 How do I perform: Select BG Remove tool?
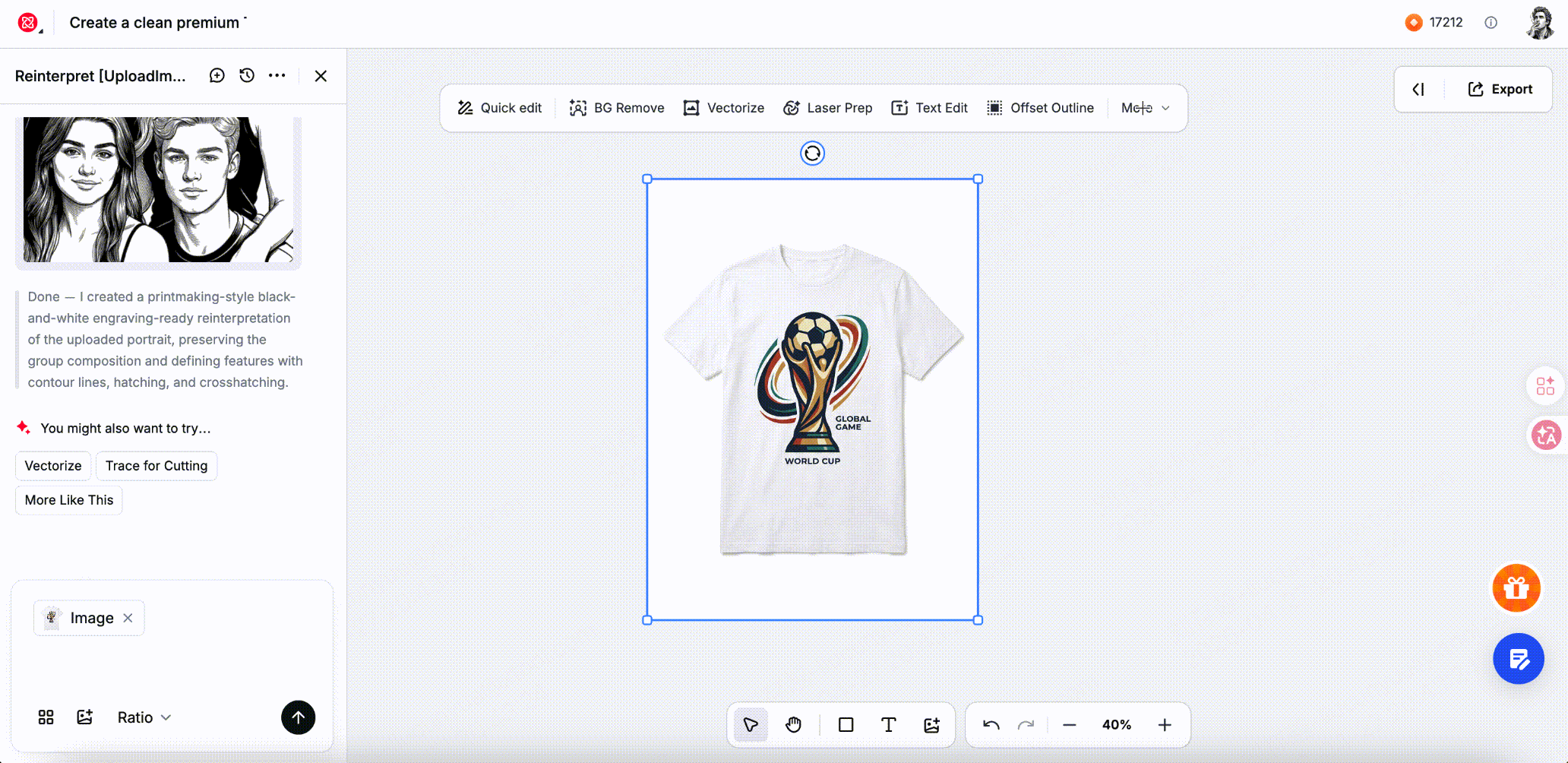(x=617, y=108)
